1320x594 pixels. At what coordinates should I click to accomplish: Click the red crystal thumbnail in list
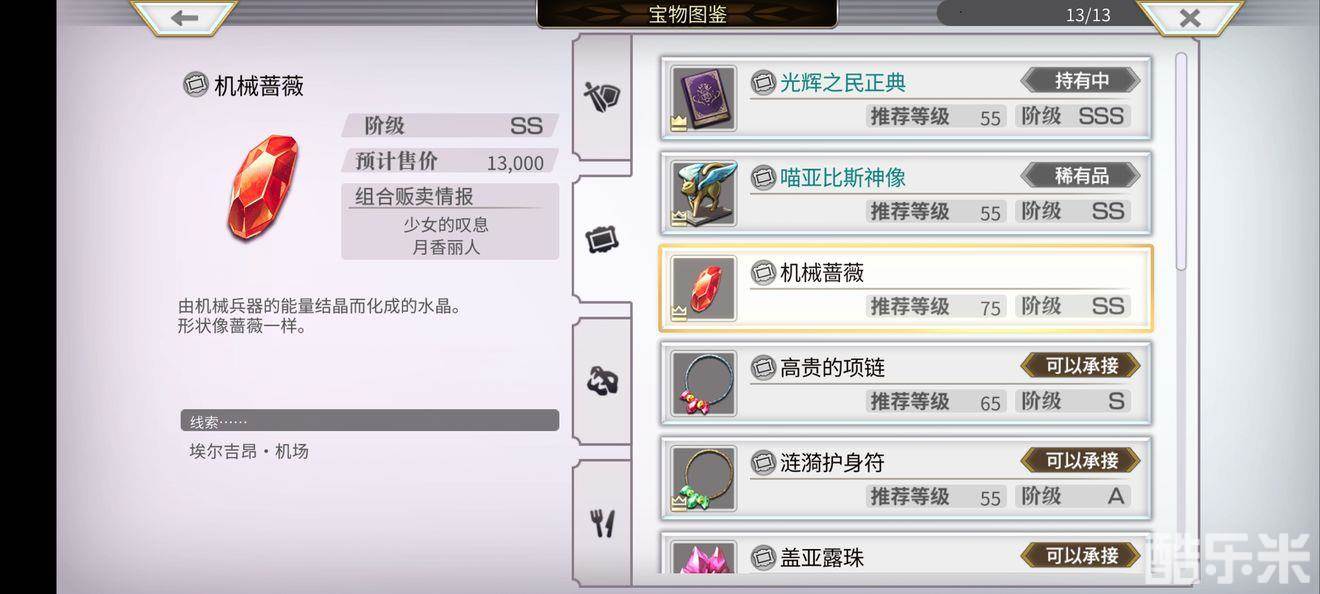(x=704, y=288)
